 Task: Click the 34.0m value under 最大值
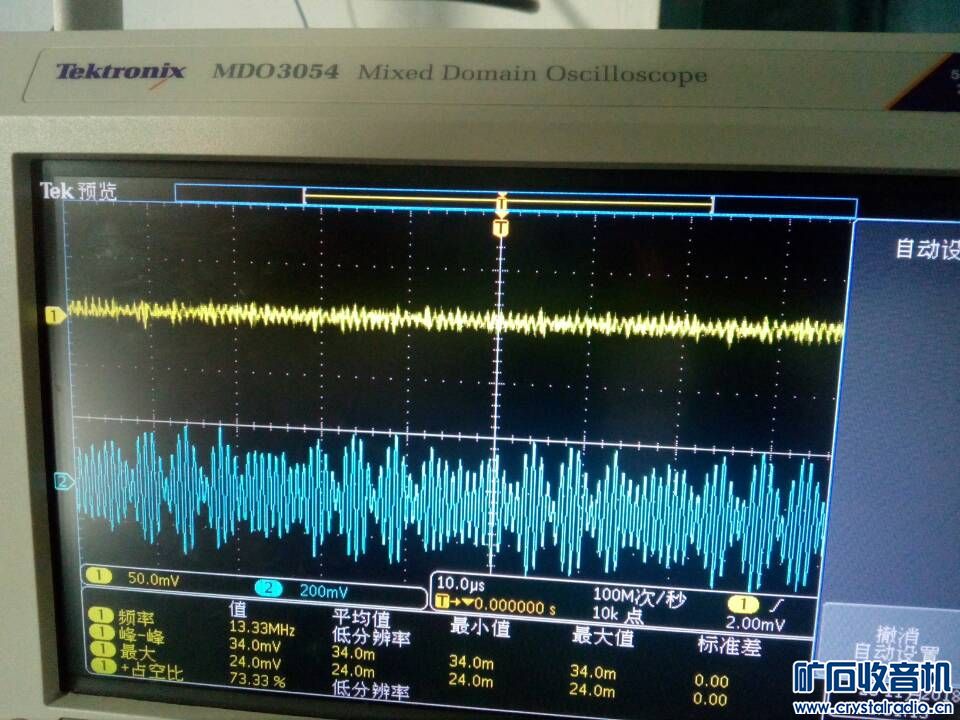click(593, 672)
